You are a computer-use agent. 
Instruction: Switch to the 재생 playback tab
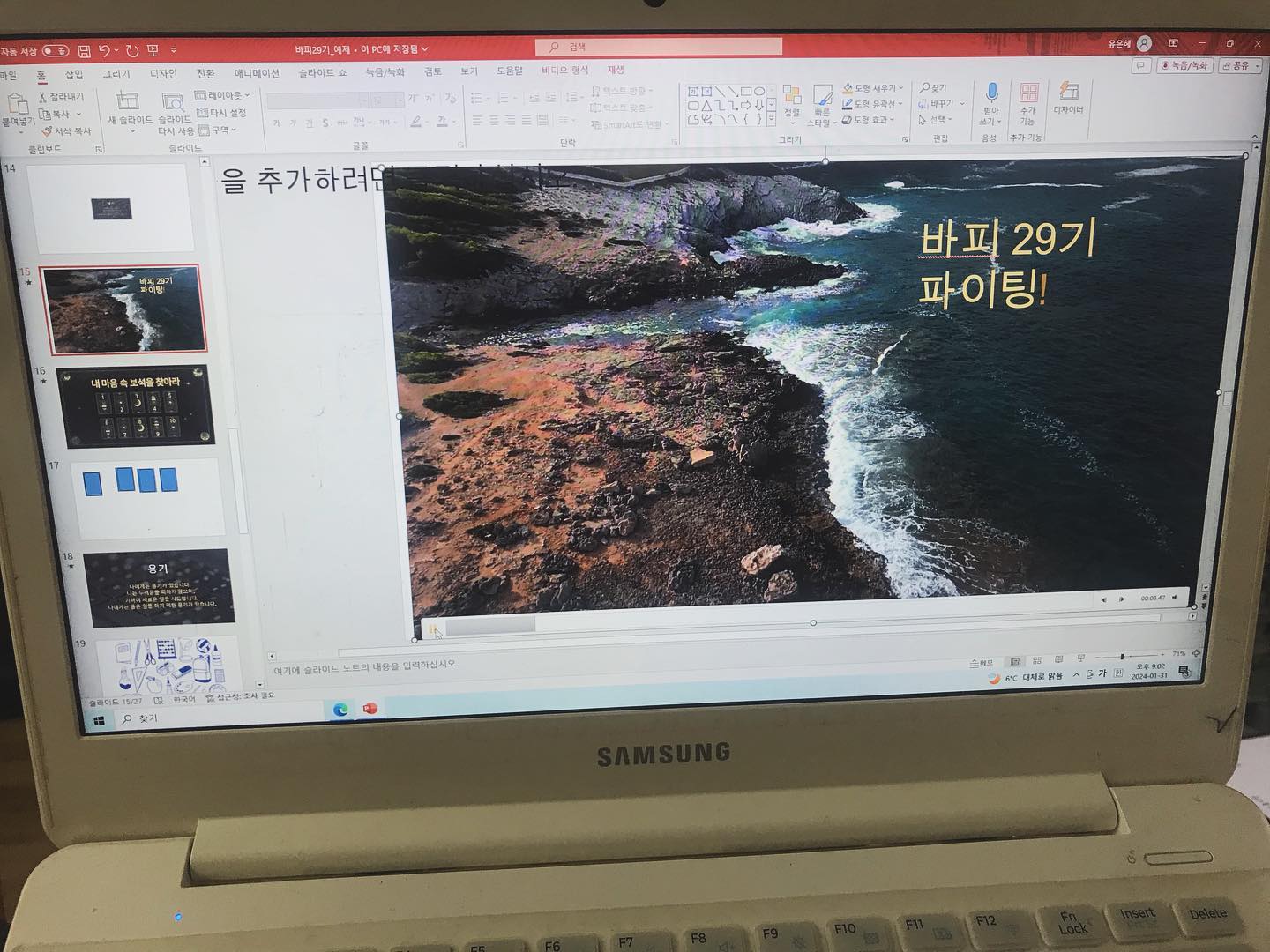point(616,70)
